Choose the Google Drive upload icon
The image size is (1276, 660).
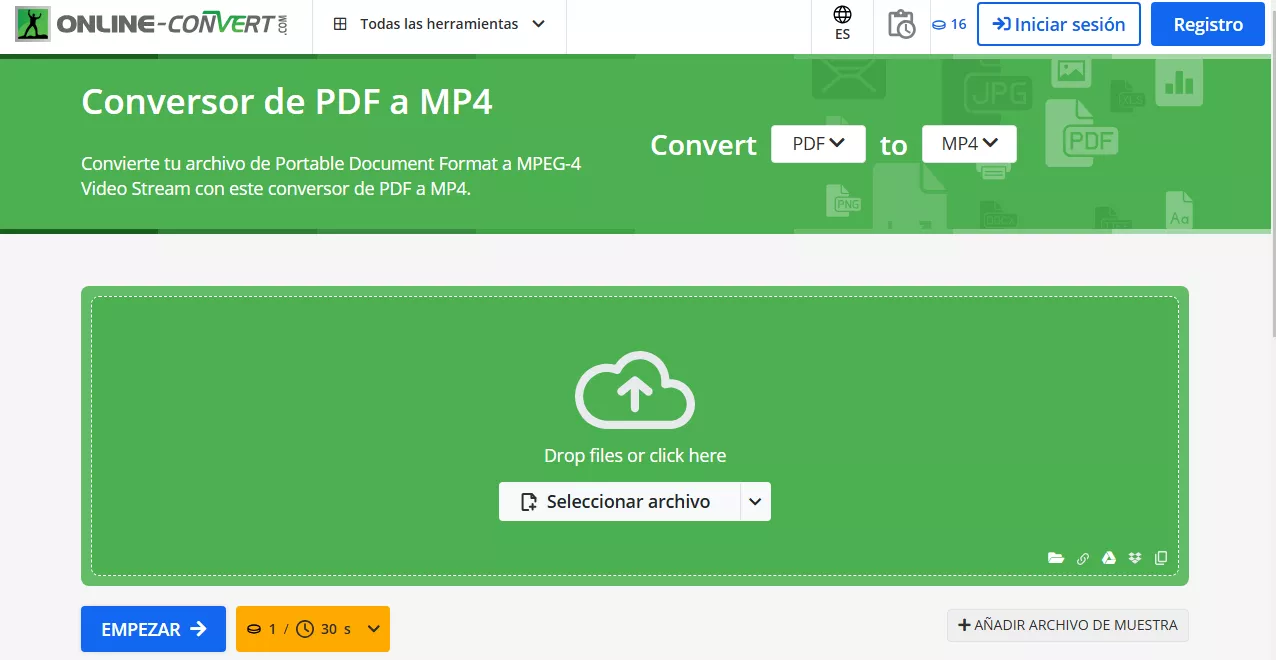click(x=1109, y=558)
